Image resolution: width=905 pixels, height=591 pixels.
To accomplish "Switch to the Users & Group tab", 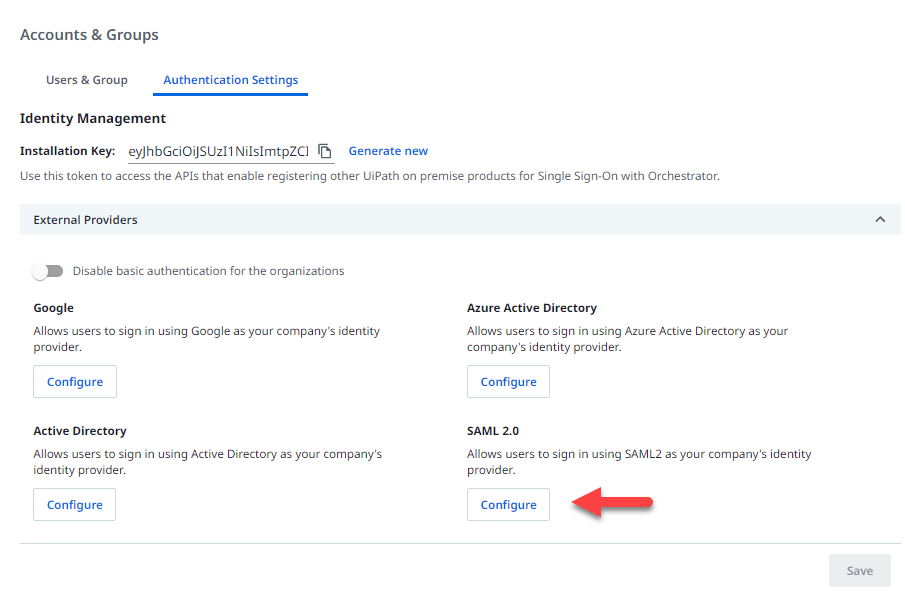I will pos(87,80).
